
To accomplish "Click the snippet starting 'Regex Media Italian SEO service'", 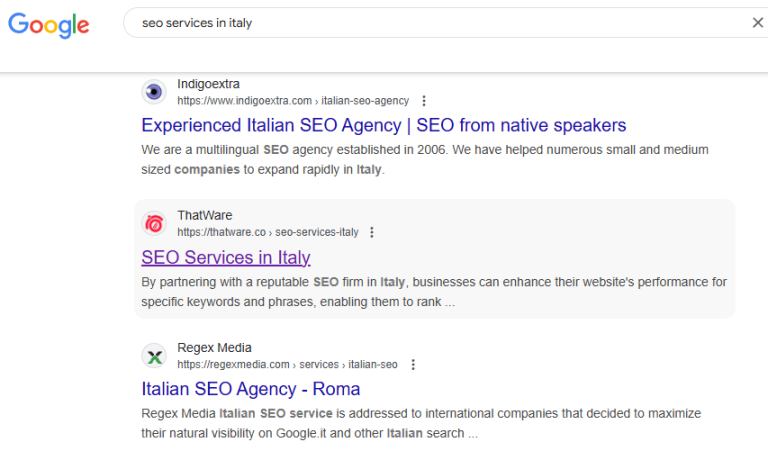I will coord(421,423).
